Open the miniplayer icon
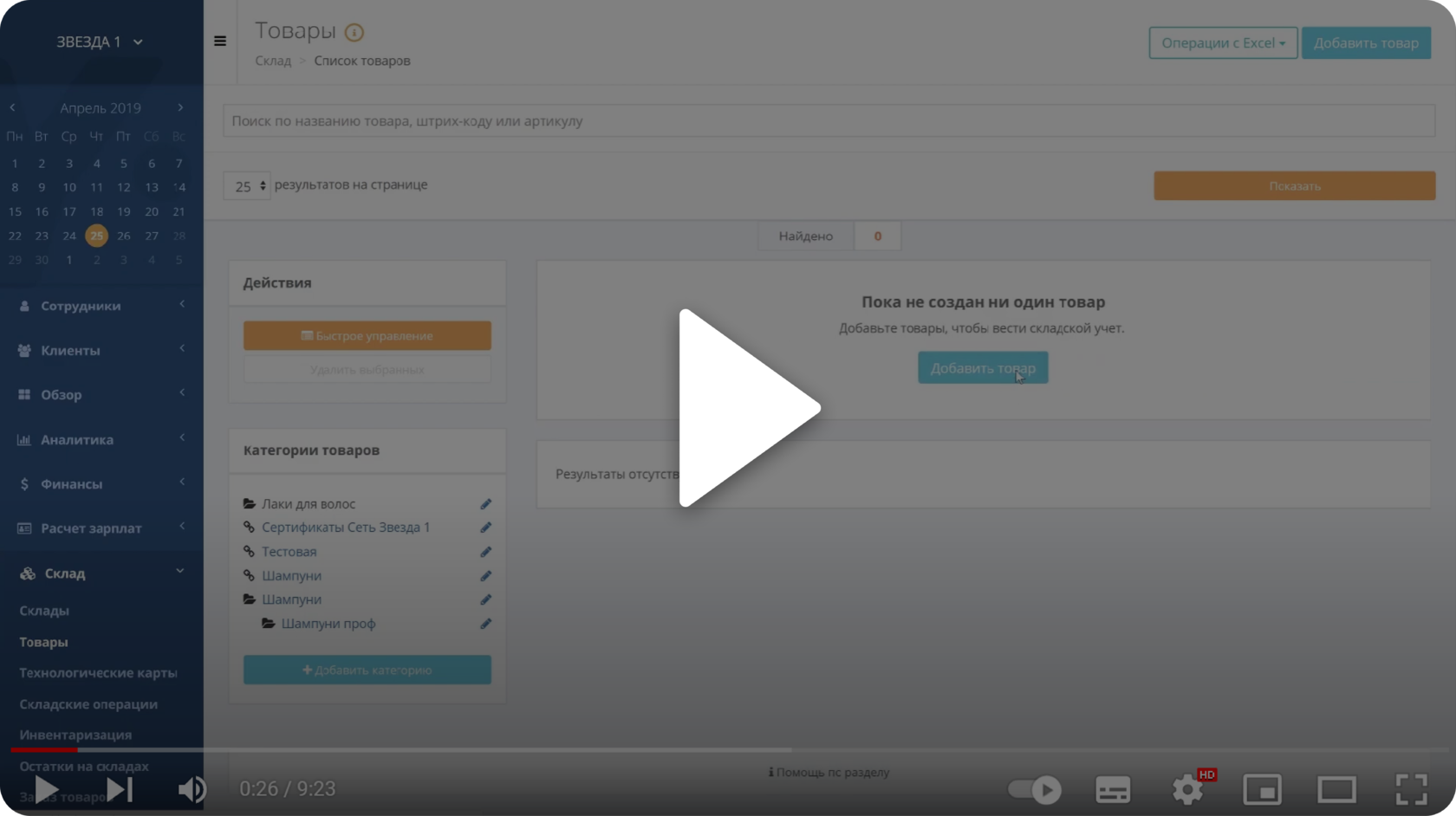Image resolution: width=1456 pixels, height=816 pixels. click(x=1262, y=789)
